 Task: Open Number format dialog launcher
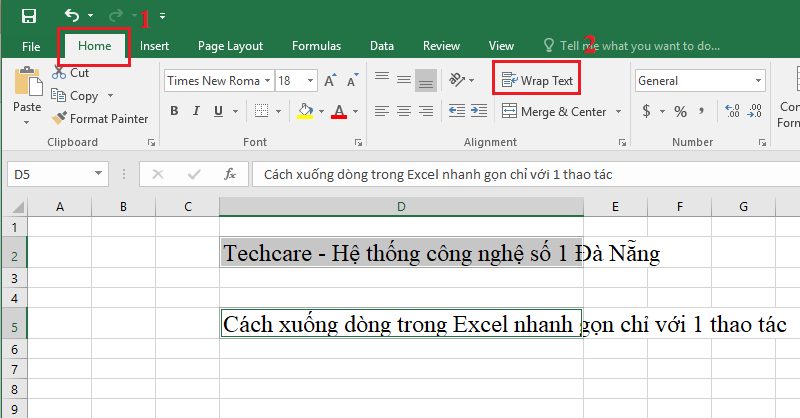[x=762, y=143]
